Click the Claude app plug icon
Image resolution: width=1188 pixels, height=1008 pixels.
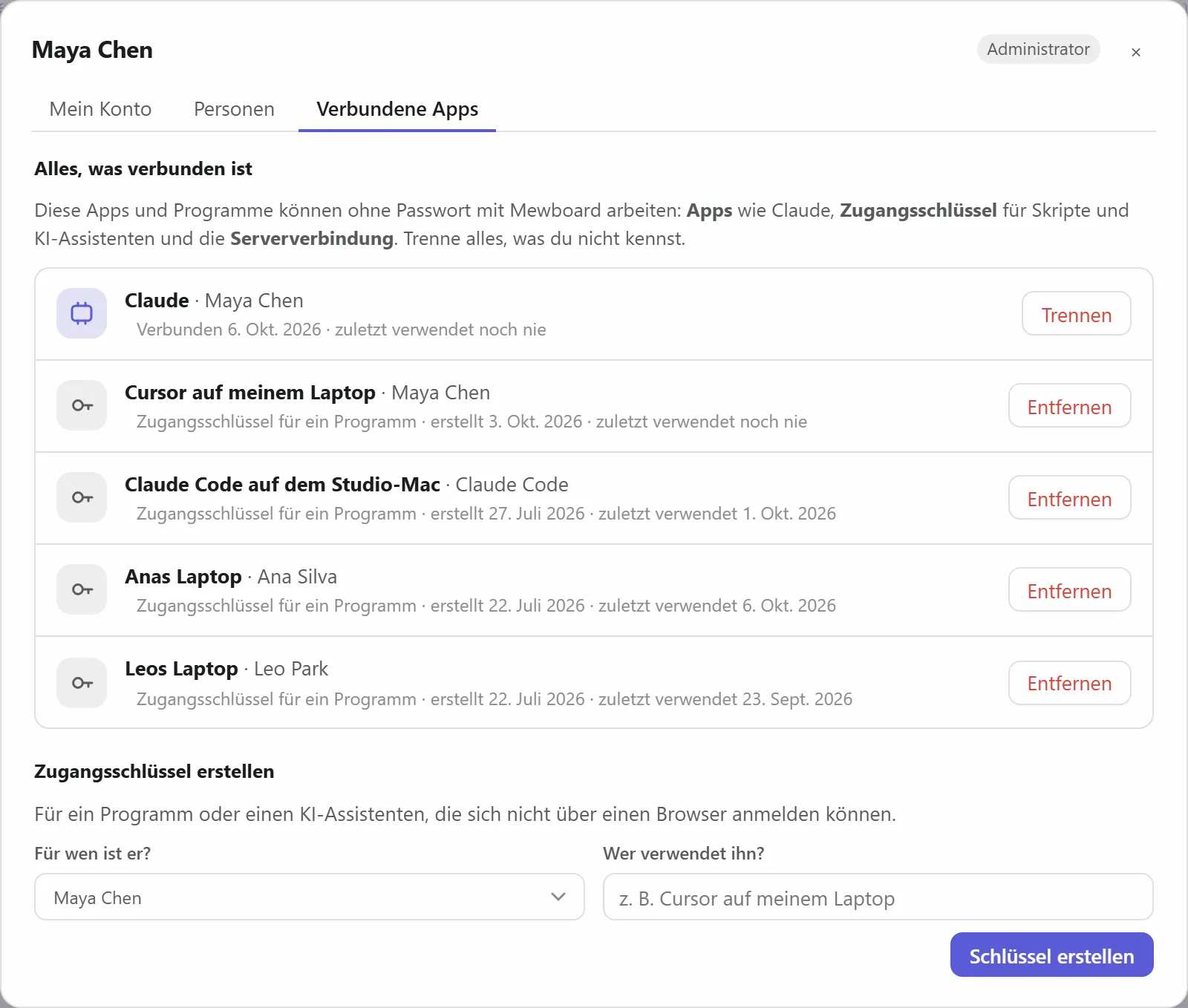point(82,313)
